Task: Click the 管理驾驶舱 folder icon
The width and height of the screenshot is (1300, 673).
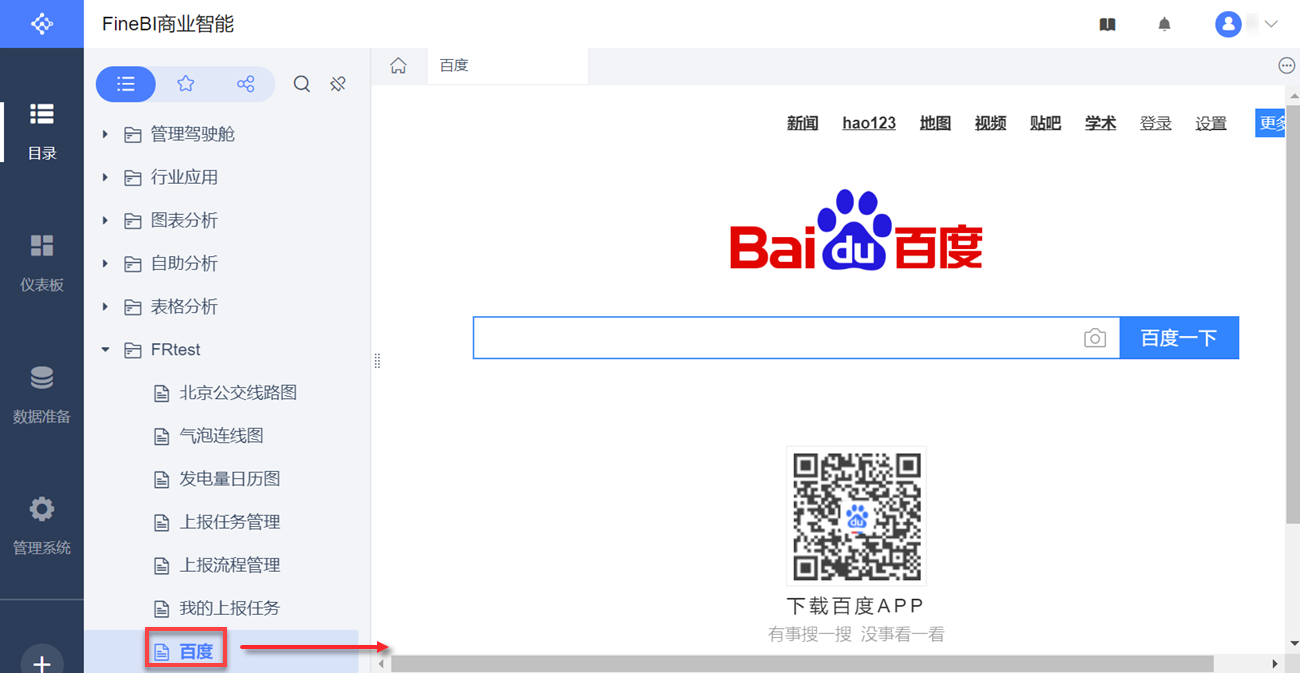Action: pyautogui.click(x=133, y=135)
